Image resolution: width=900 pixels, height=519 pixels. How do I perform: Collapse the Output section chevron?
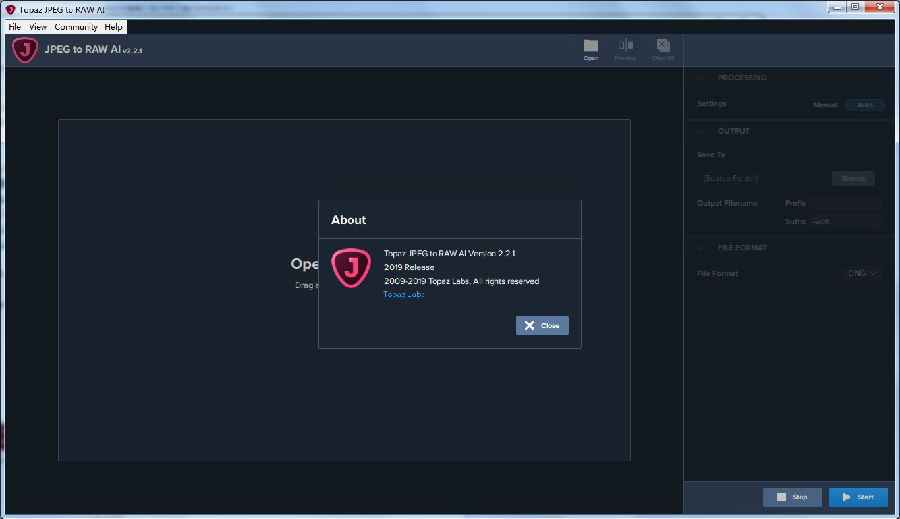point(700,131)
